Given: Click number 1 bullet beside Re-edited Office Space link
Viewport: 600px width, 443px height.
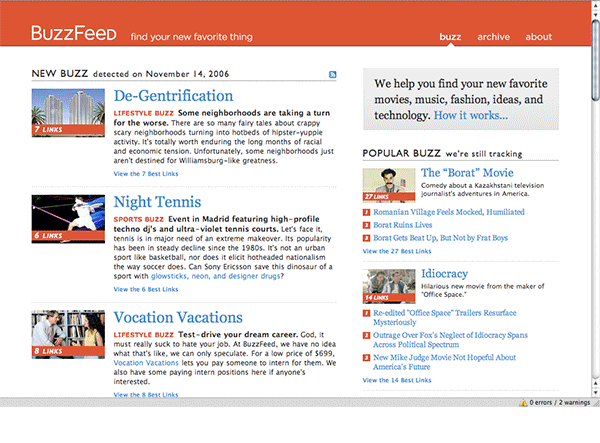Looking at the screenshot, I should coord(366,313).
